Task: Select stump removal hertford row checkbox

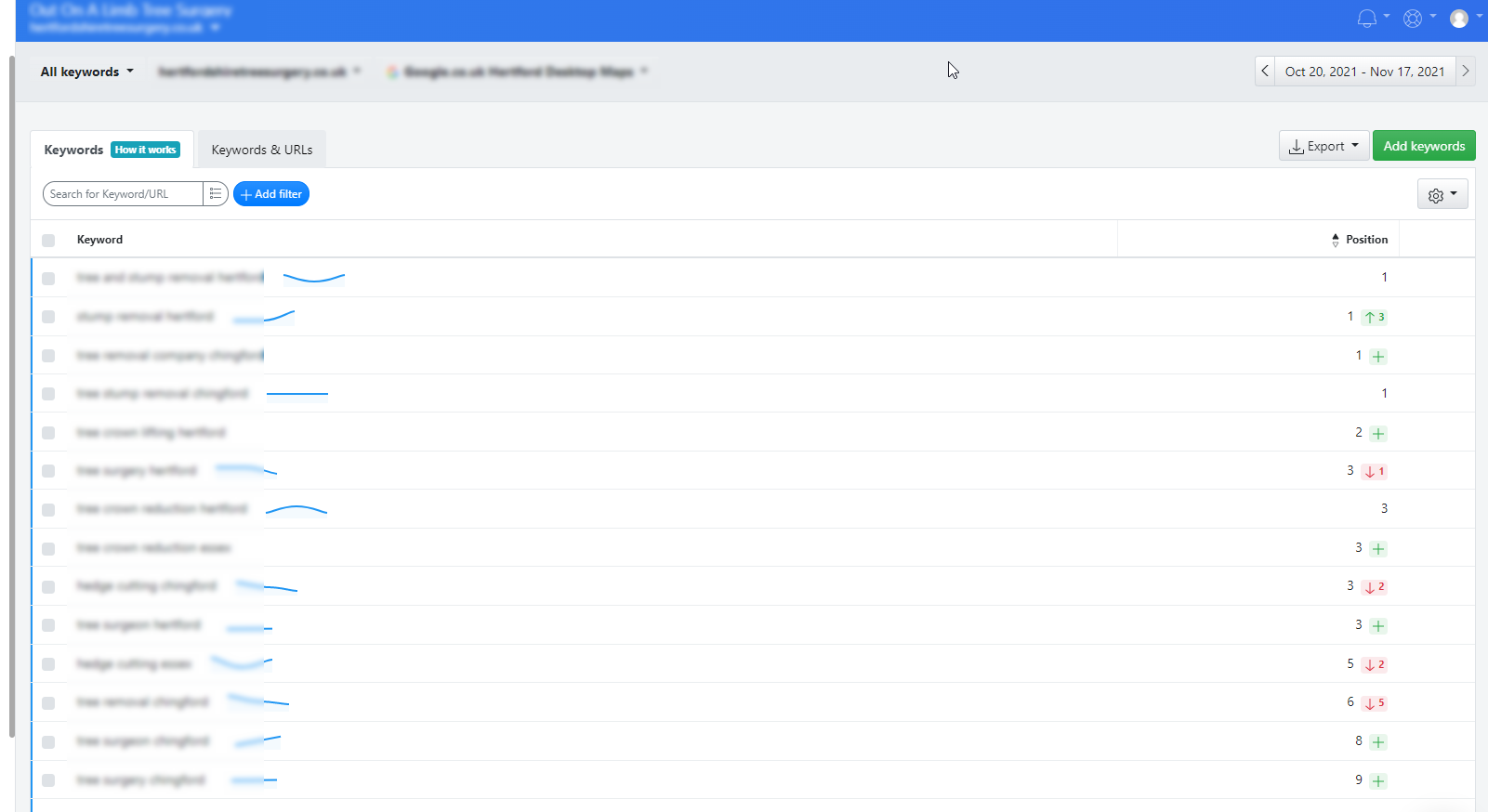Action: [48, 317]
